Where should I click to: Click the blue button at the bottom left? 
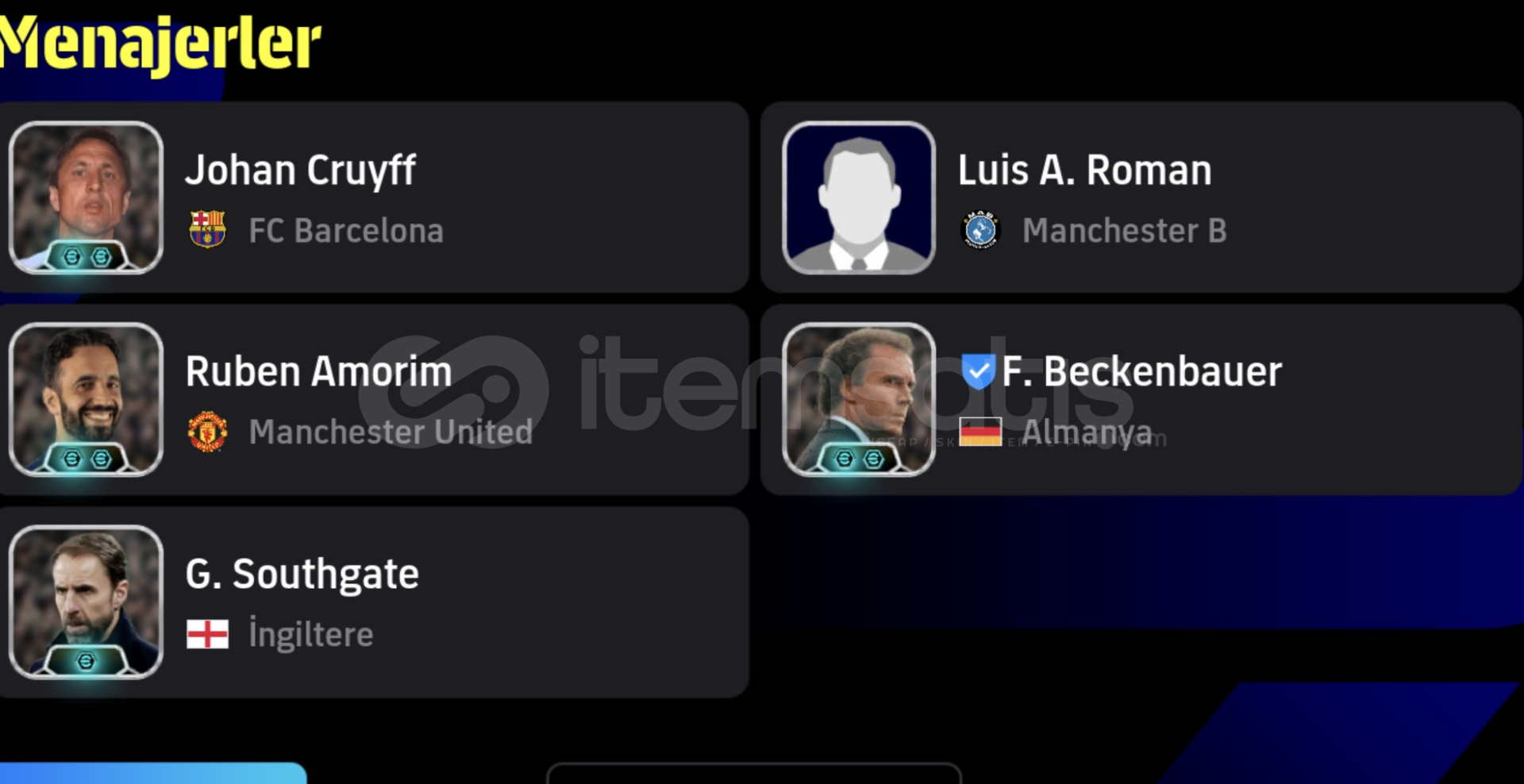coord(152,773)
